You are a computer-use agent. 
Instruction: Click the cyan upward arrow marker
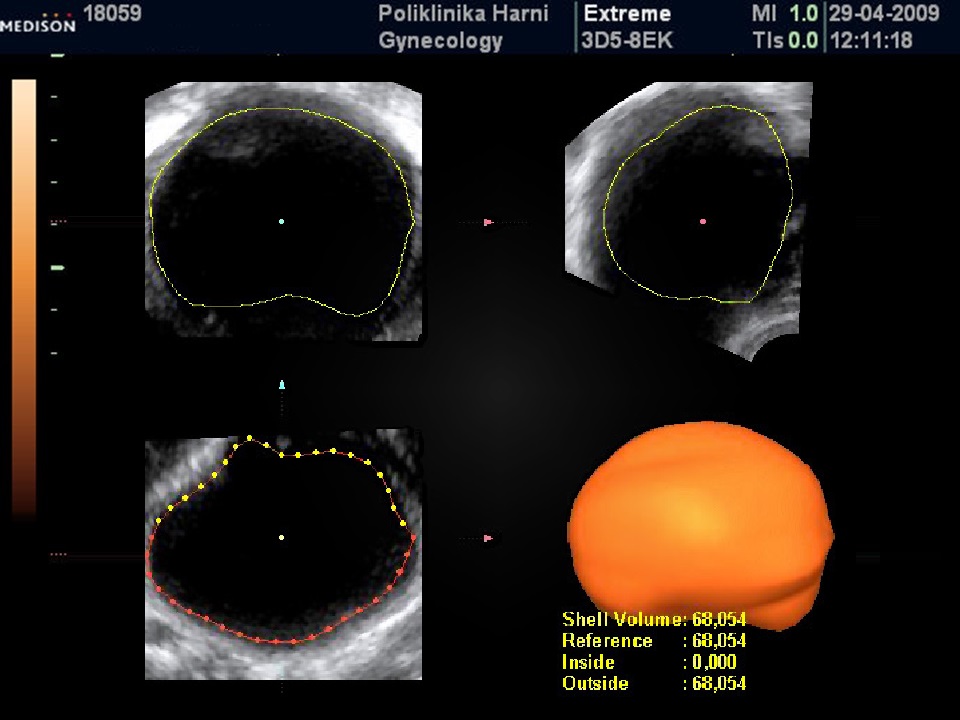pyautogui.click(x=282, y=384)
